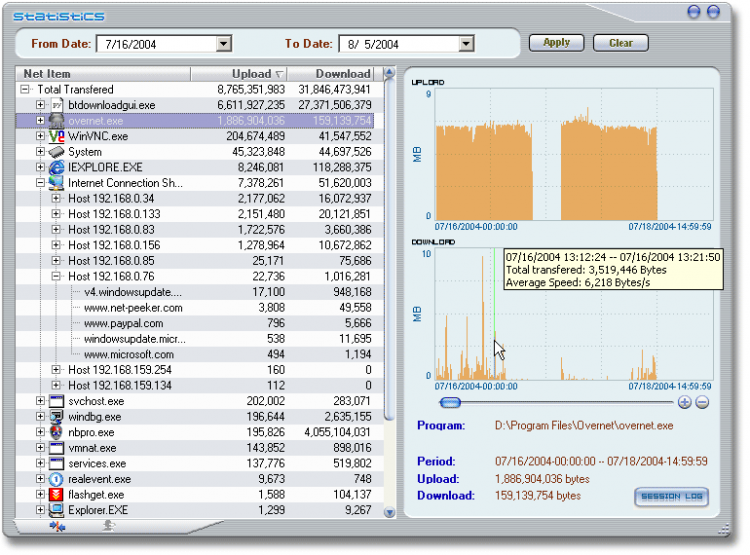Expand the Host 192.168.0.34 node
The image size is (750, 555).
pyautogui.click(x=56, y=199)
